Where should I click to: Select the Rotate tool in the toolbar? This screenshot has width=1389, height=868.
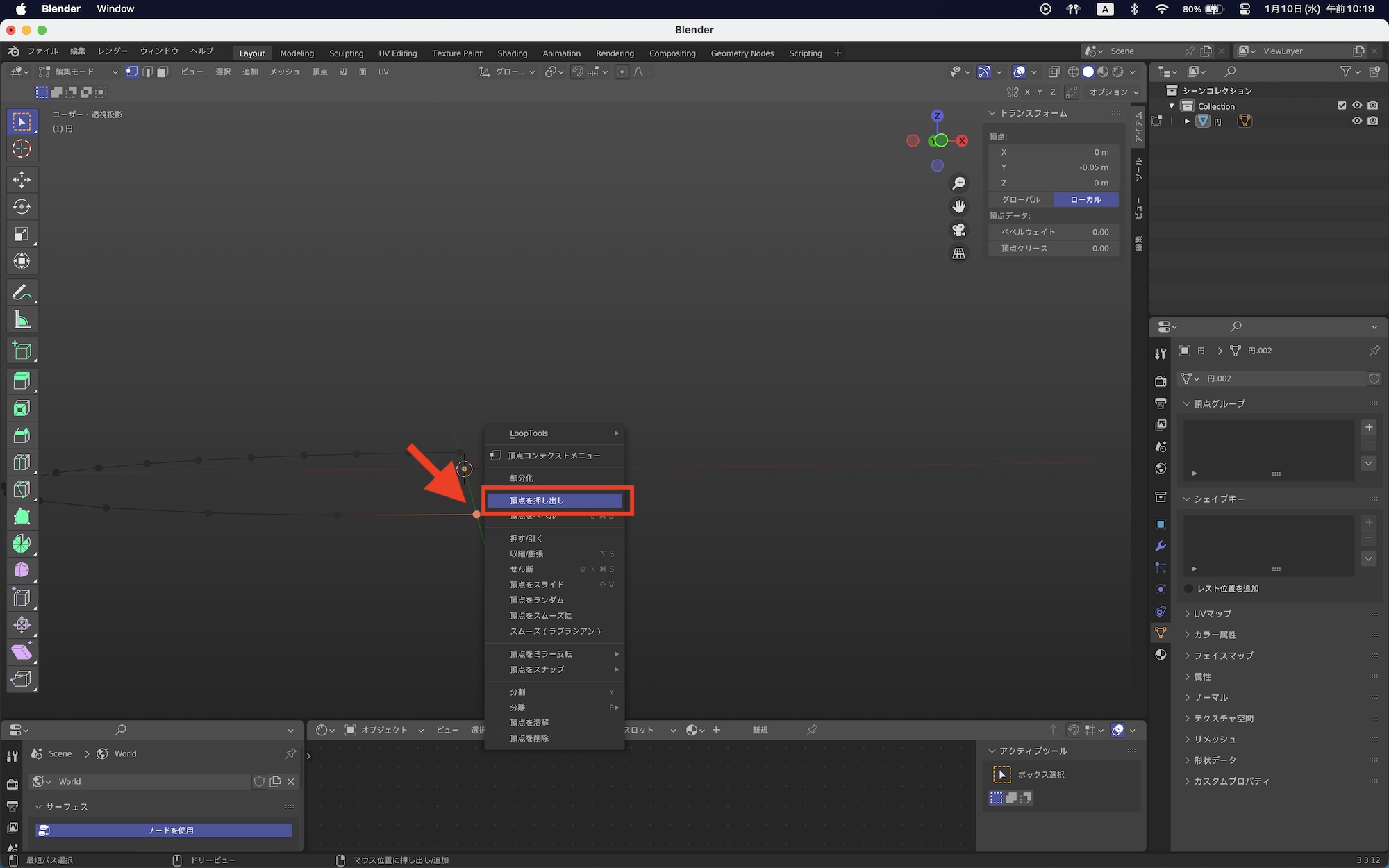point(22,207)
